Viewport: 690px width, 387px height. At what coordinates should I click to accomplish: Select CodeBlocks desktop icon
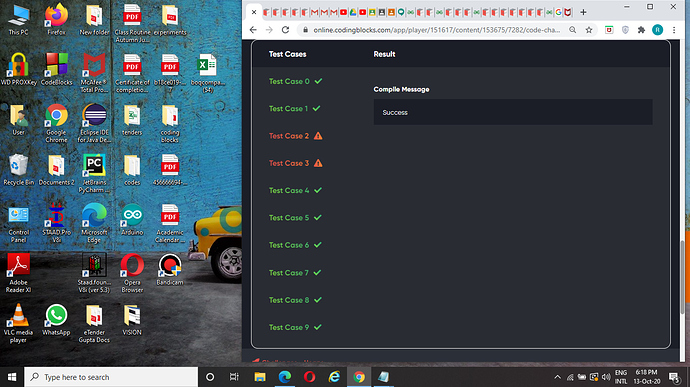point(56,70)
